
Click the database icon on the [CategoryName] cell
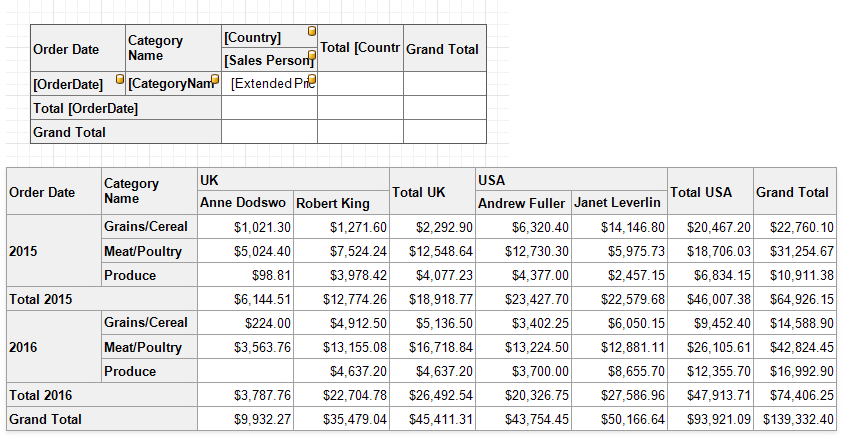tap(215, 79)
